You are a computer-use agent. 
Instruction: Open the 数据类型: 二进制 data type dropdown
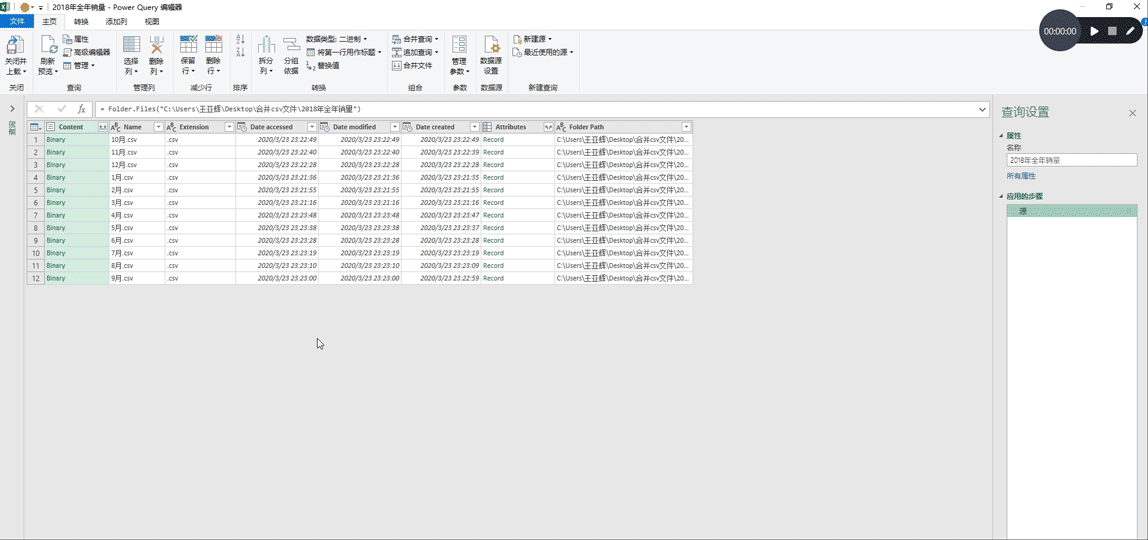337,39
